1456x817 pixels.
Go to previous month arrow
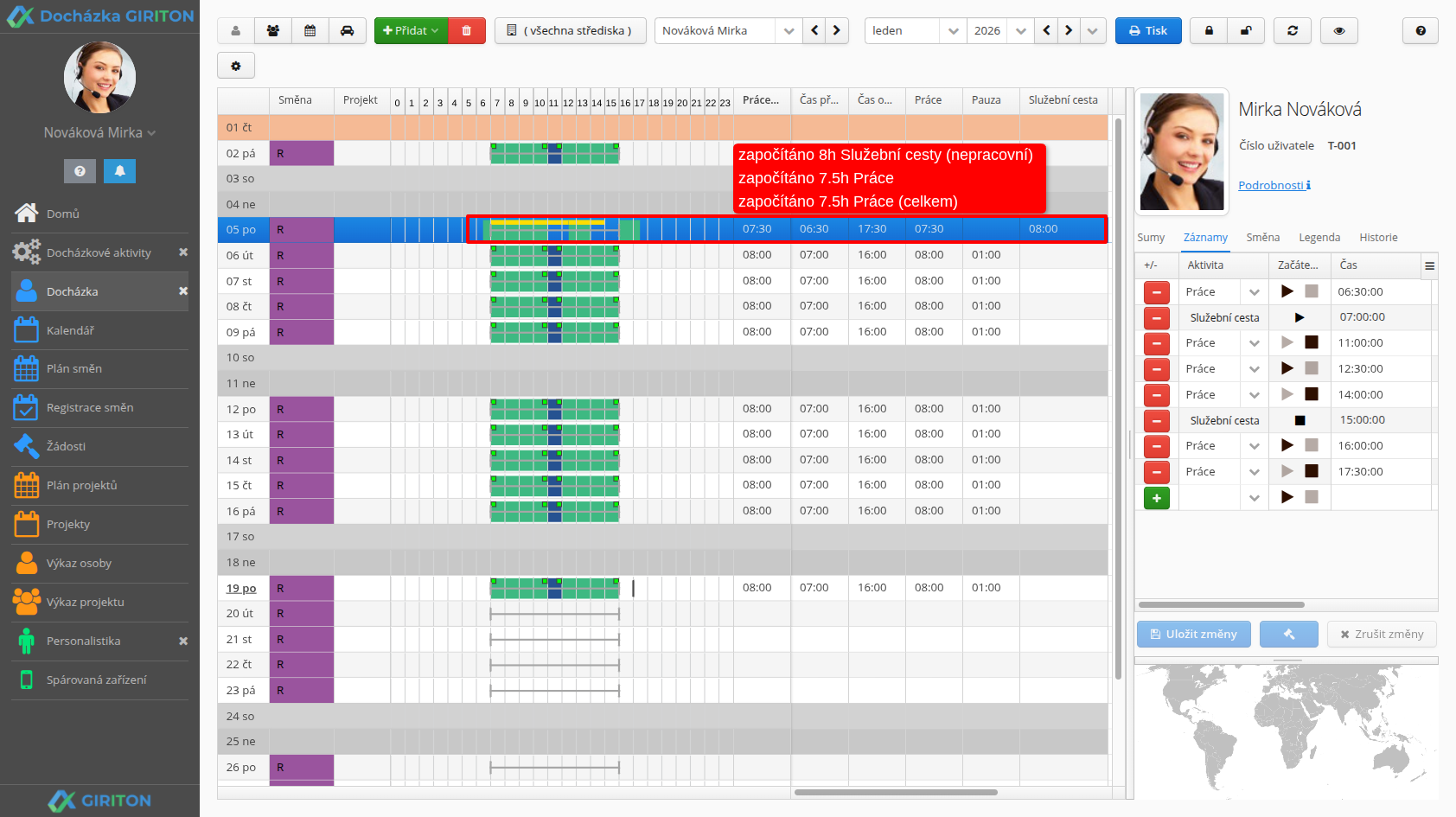point(1046,31)
